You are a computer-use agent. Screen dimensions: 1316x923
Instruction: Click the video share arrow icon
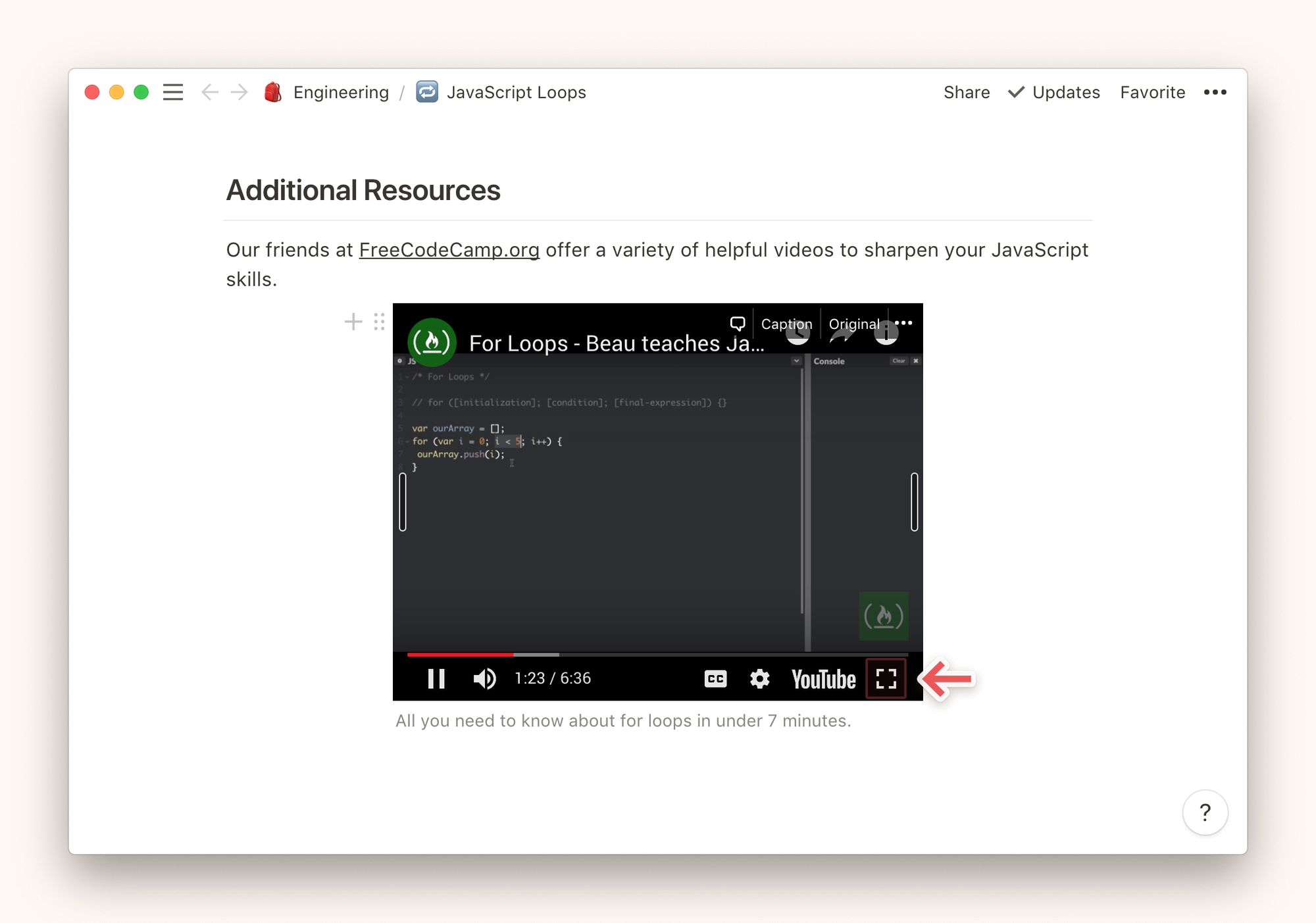tap(842, 336)
